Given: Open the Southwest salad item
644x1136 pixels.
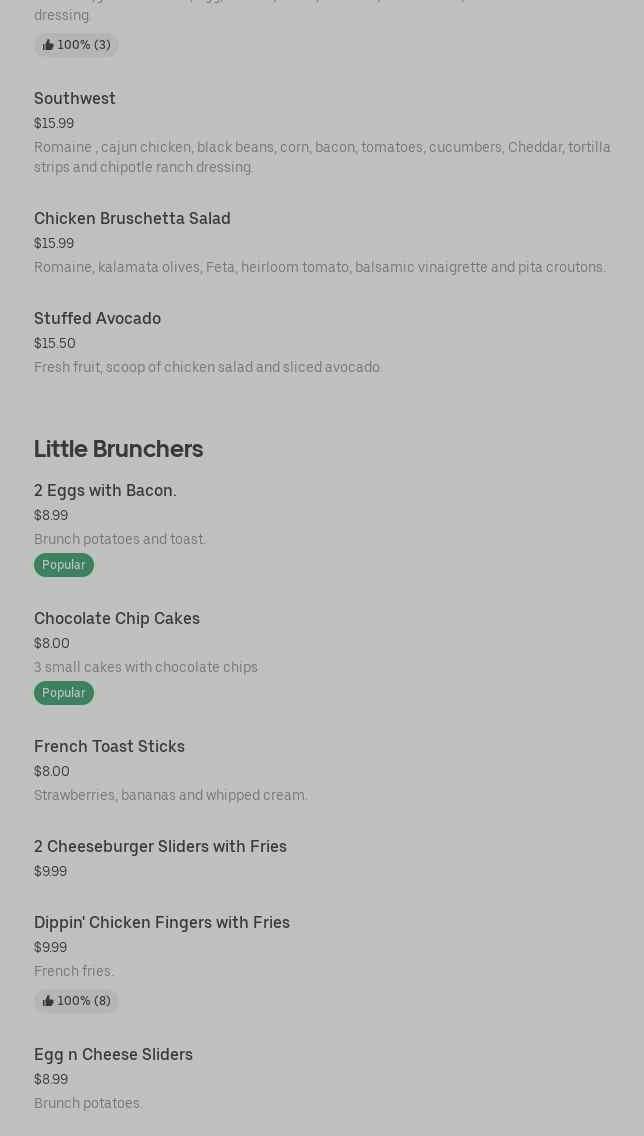Looking at the screenshot, I should tap(75, 98).
